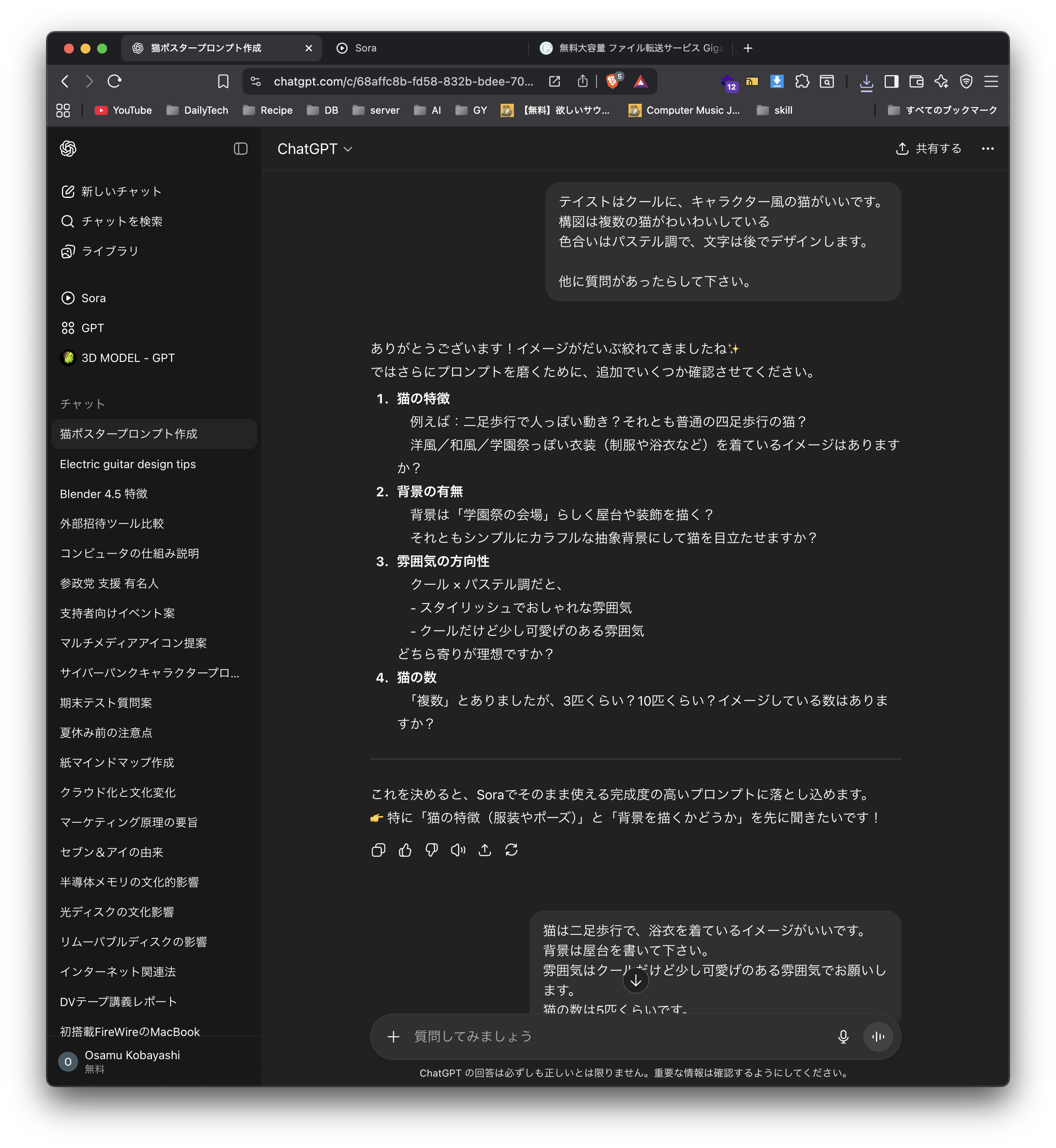Screen dimensions: 1056x1148
Task: Switch to the Sora browser tab
Action: [x=365, y=48]
